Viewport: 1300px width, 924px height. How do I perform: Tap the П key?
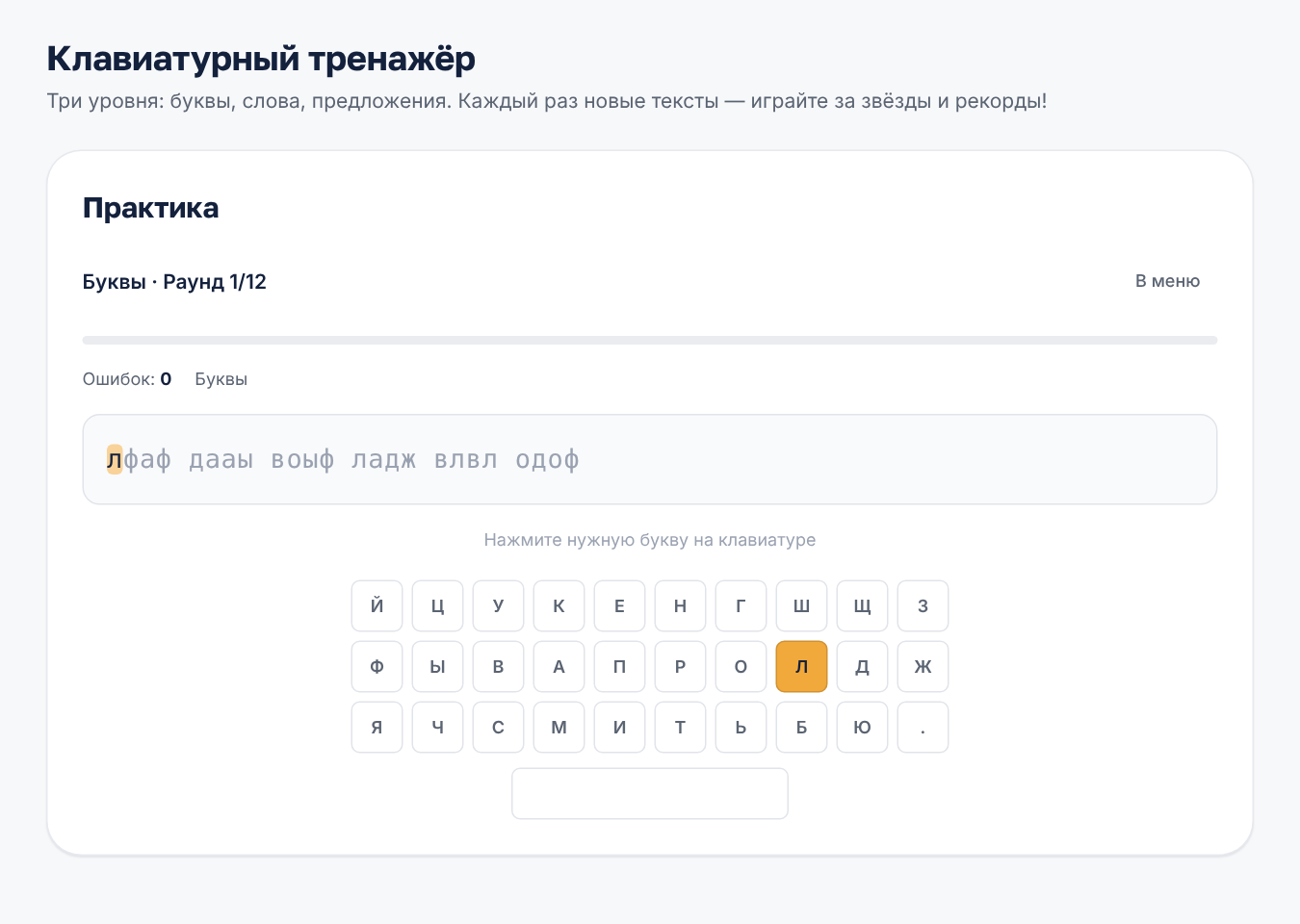[x=619, y=666]
